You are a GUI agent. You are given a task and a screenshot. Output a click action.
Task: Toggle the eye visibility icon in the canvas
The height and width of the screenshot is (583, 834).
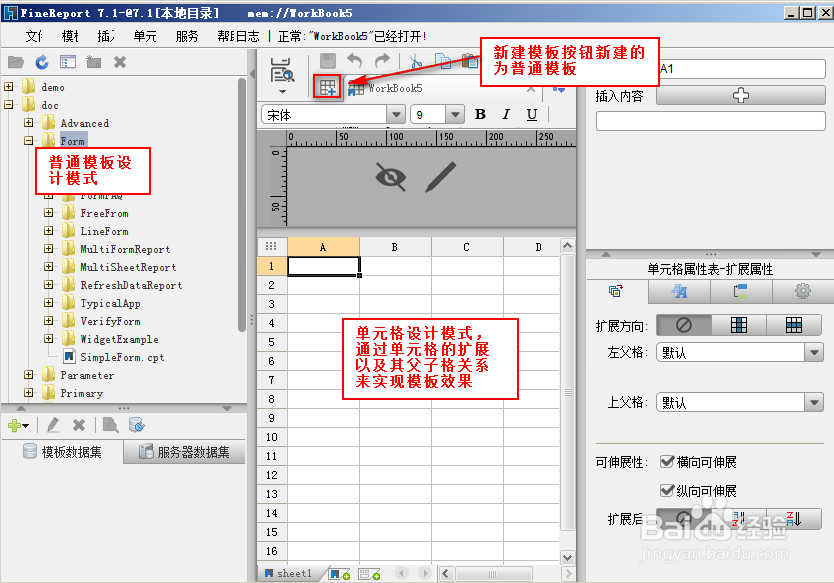[389, 176]
